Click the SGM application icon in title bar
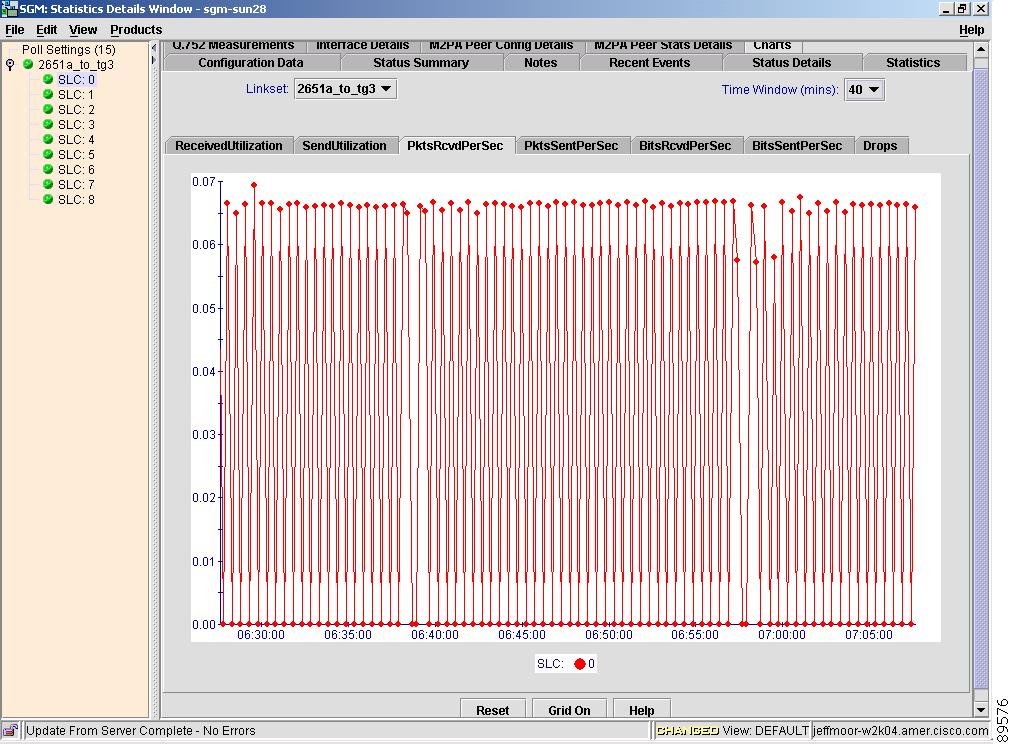This screenshot has height=744, width=1011. pyautogui.click(x=10, y=9)
